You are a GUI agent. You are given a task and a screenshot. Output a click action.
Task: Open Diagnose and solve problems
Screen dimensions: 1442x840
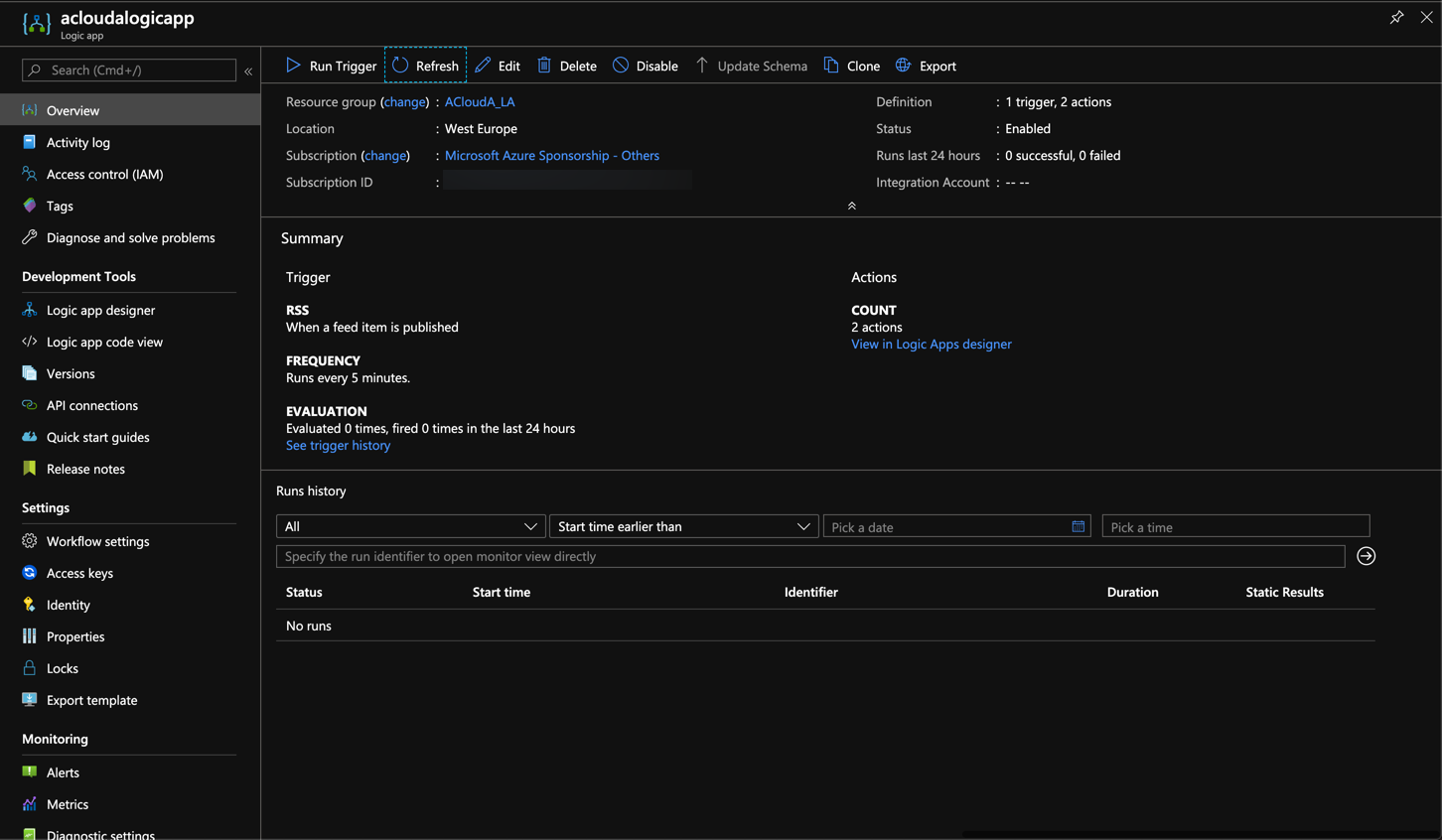click(x=130, y=237)
